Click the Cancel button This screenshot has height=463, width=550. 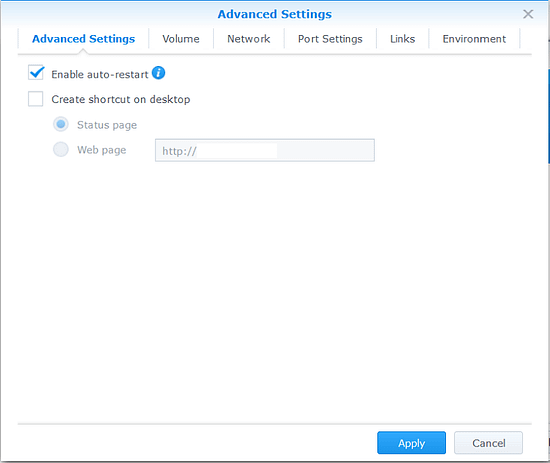coord(489,443)
